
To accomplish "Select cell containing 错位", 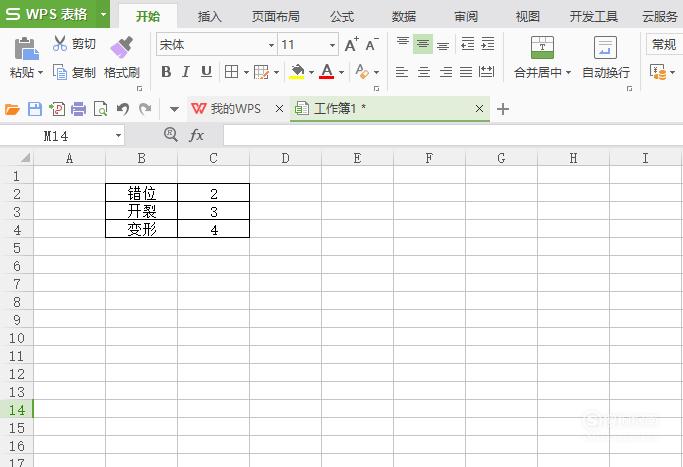I will [x=142, y=193].
